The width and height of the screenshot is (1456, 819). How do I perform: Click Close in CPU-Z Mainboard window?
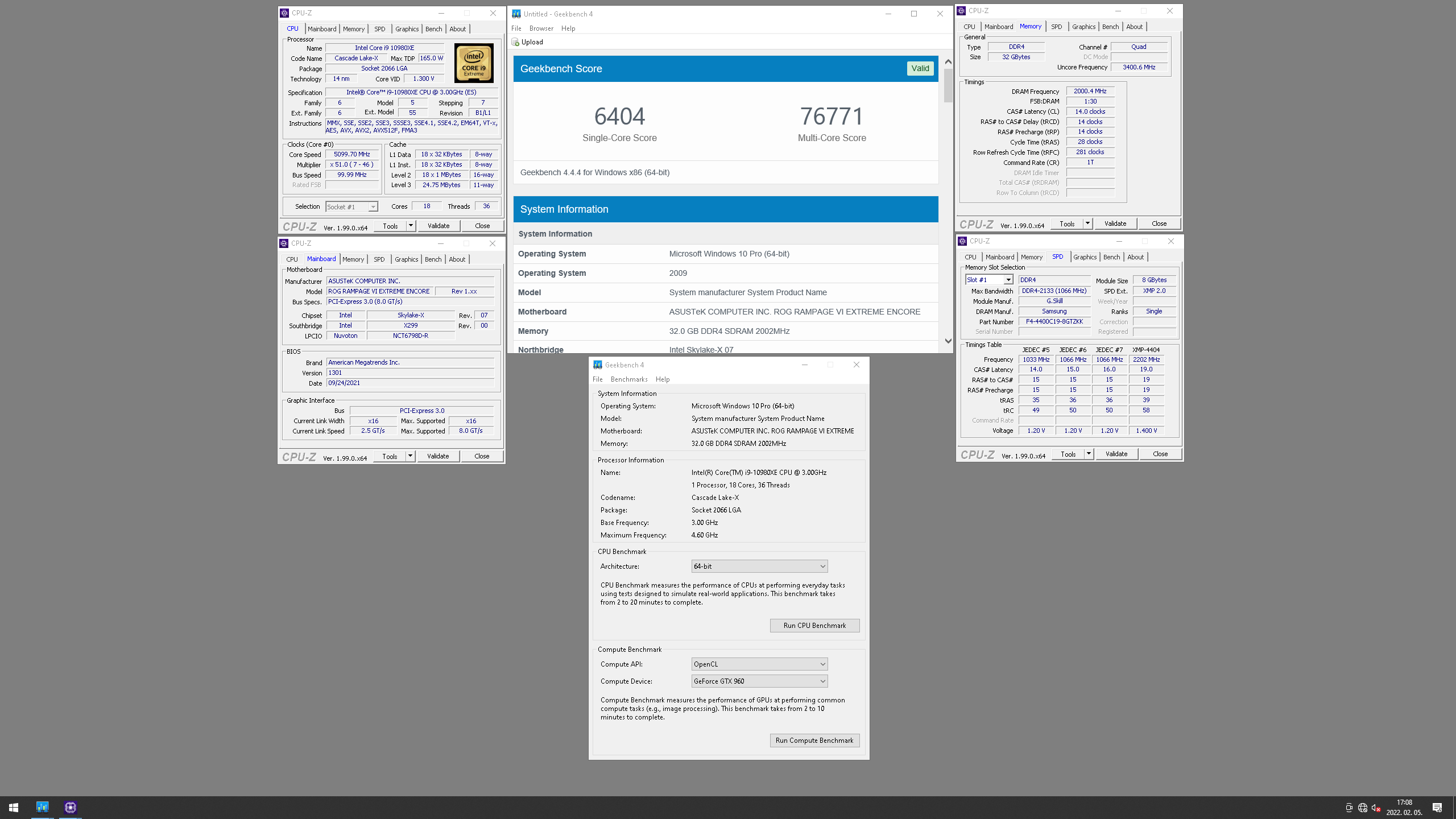tap(482, 456)
